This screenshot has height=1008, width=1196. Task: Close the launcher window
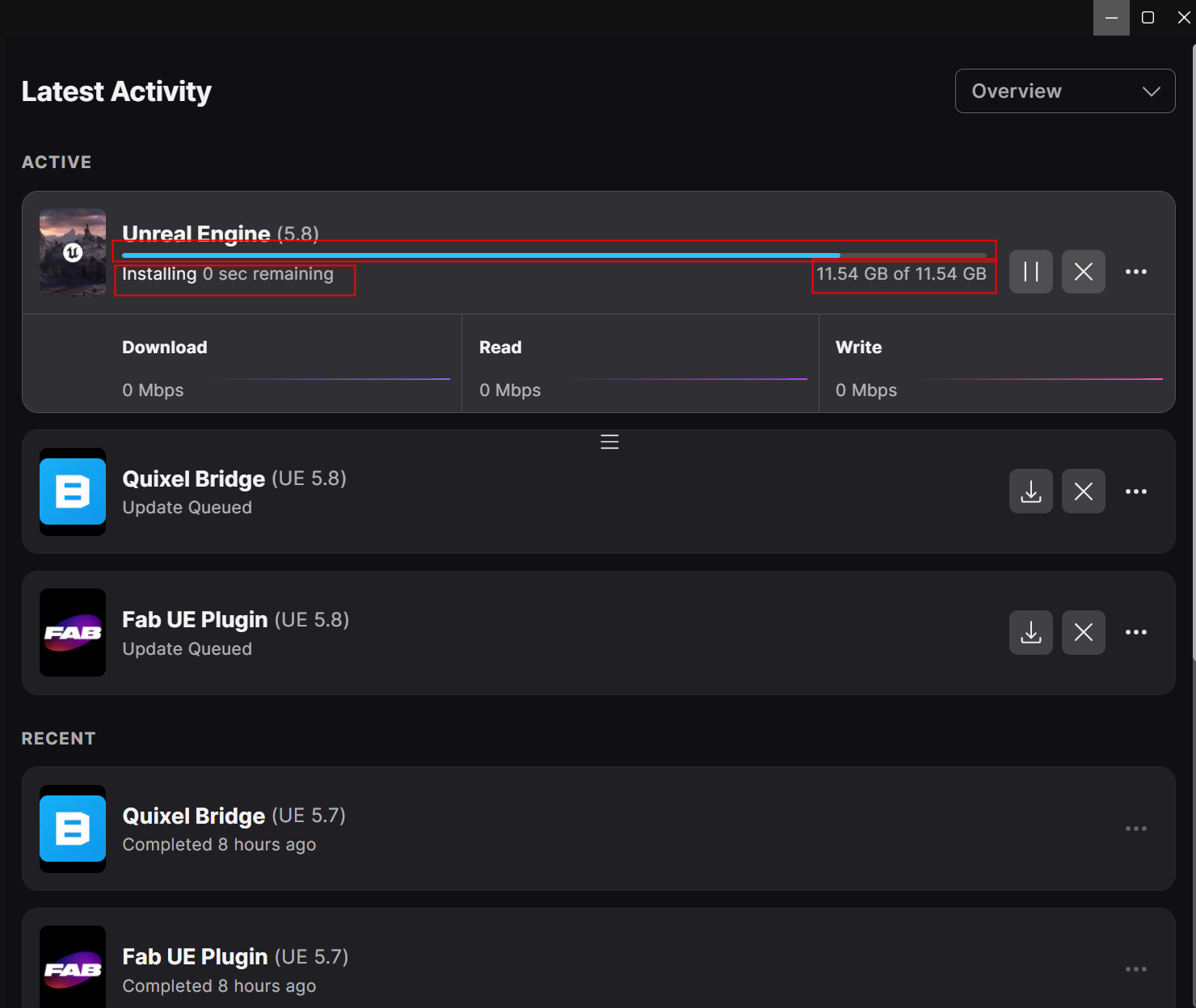click(1183, 18)
